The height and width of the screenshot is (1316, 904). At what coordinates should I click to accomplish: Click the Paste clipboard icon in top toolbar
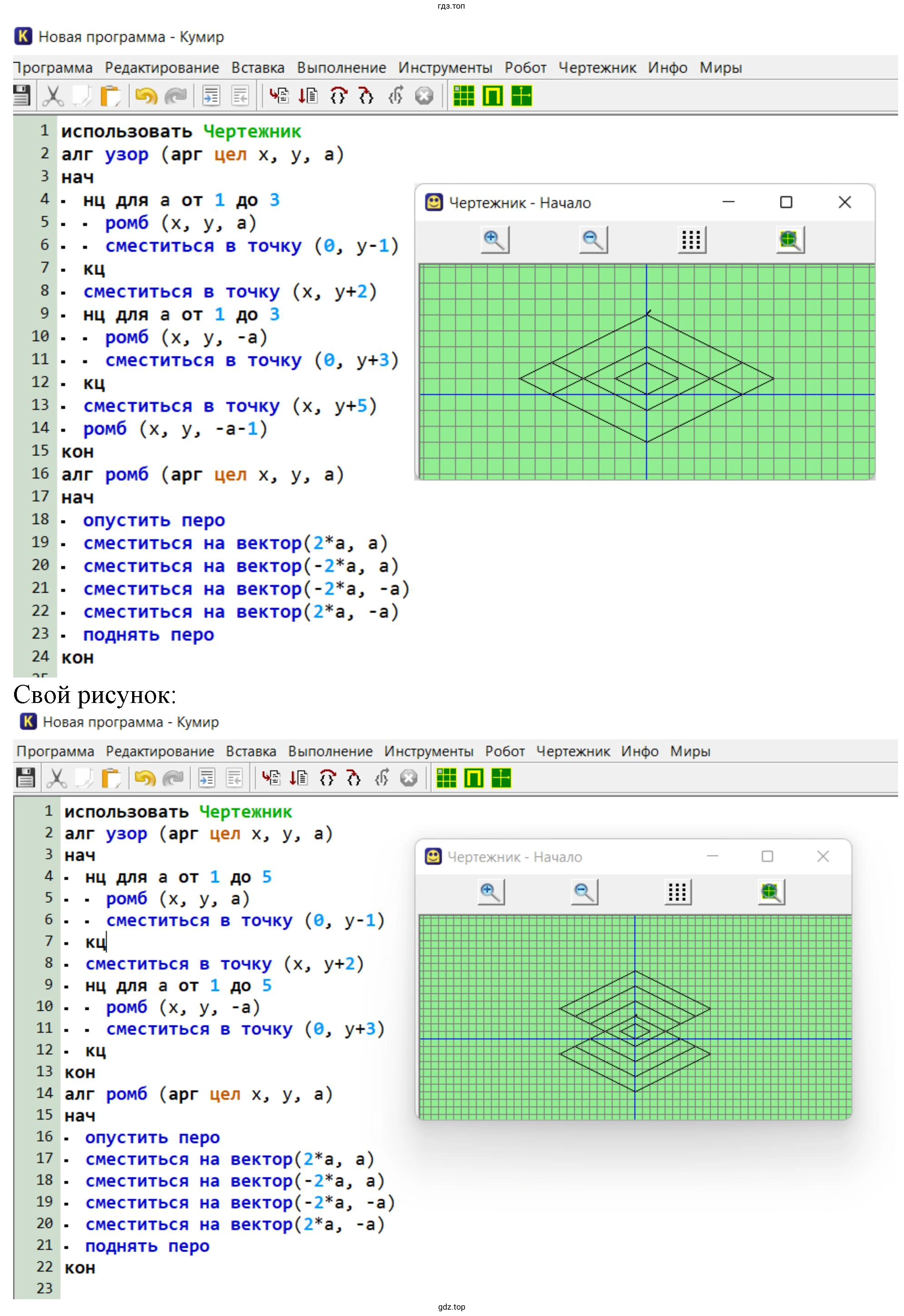[x=110, y=96]
